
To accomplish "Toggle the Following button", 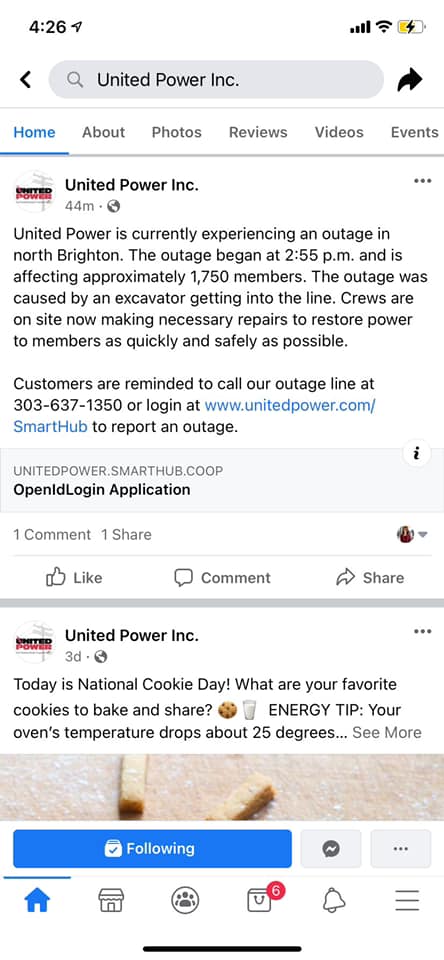I will click(152, 849).
